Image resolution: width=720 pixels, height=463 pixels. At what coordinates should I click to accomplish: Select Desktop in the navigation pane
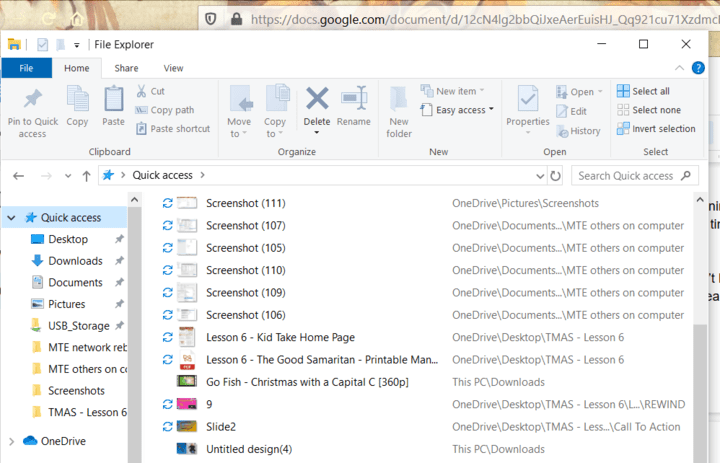point(68,239)
